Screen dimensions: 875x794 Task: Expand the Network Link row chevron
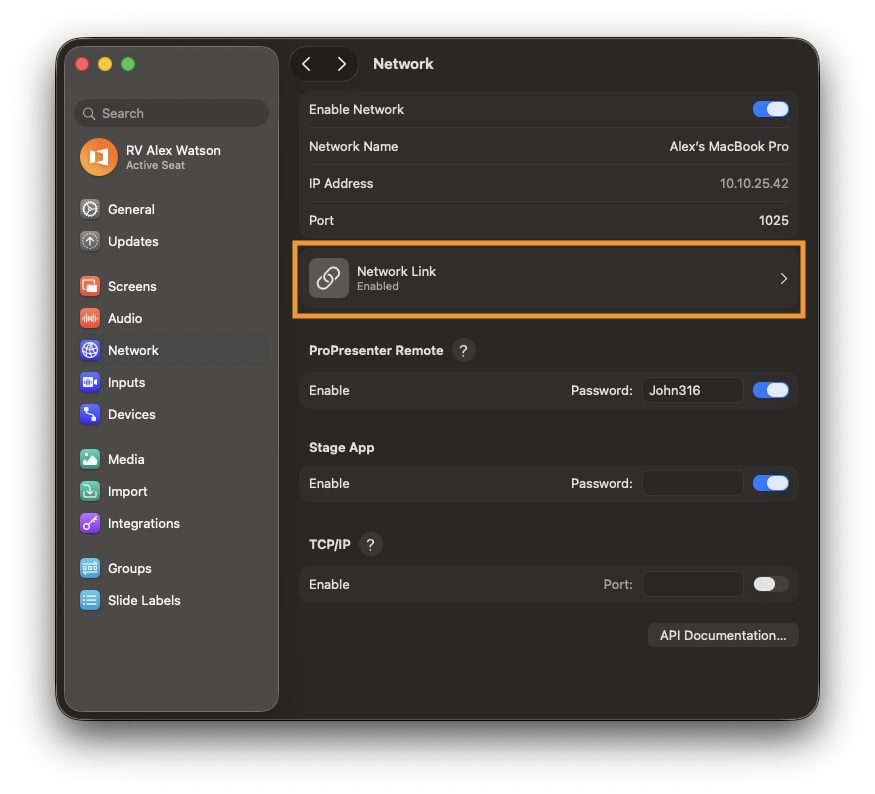point(783,279)
